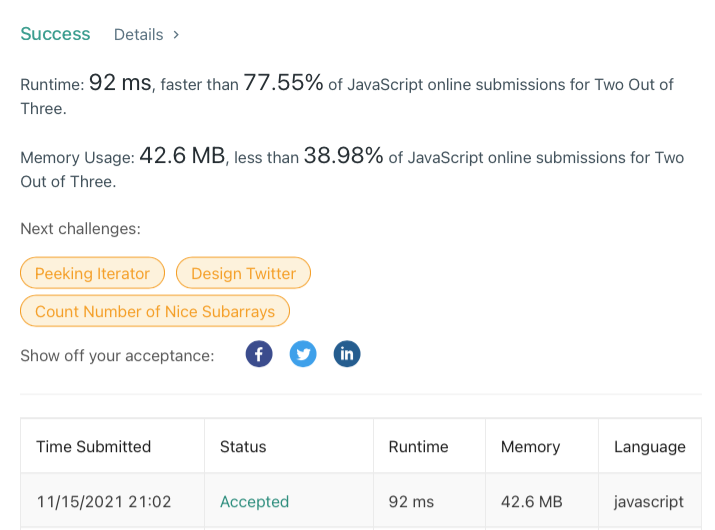Screen dimensions: 715x530
Task: Click the Runtime column header
Action: point(418,447)
